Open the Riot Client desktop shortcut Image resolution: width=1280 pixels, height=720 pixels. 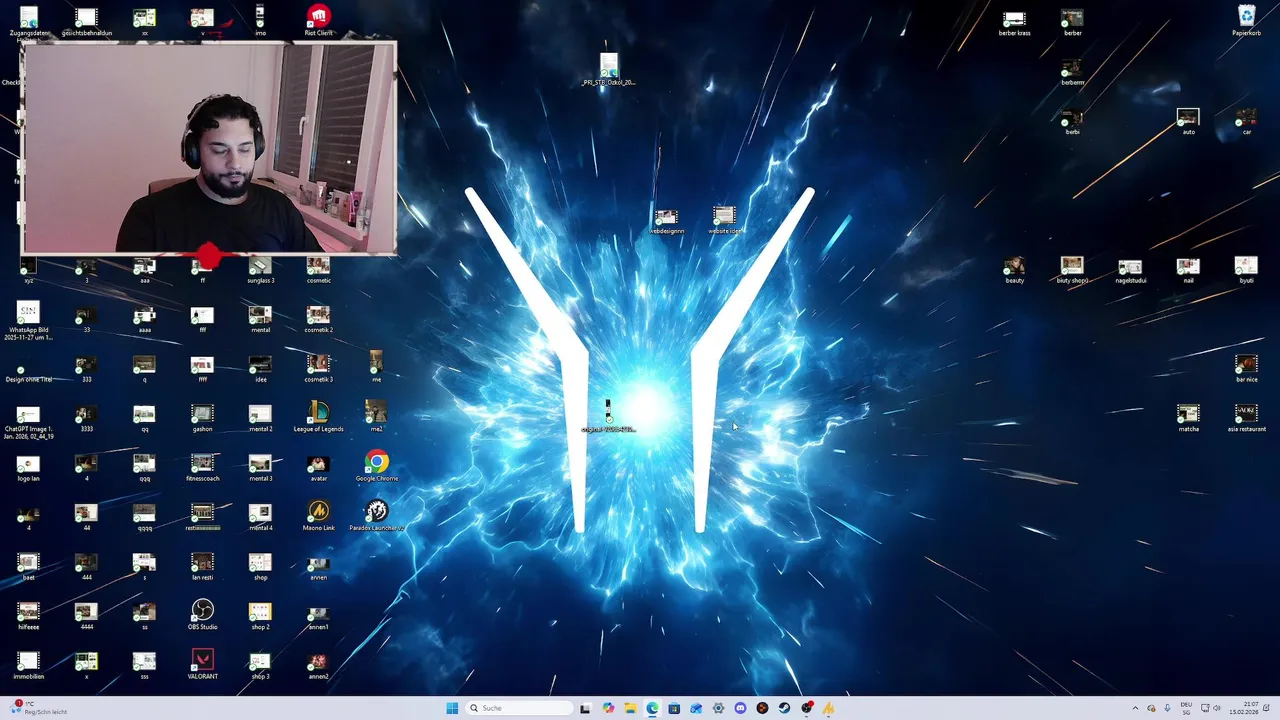click(318, 20)
